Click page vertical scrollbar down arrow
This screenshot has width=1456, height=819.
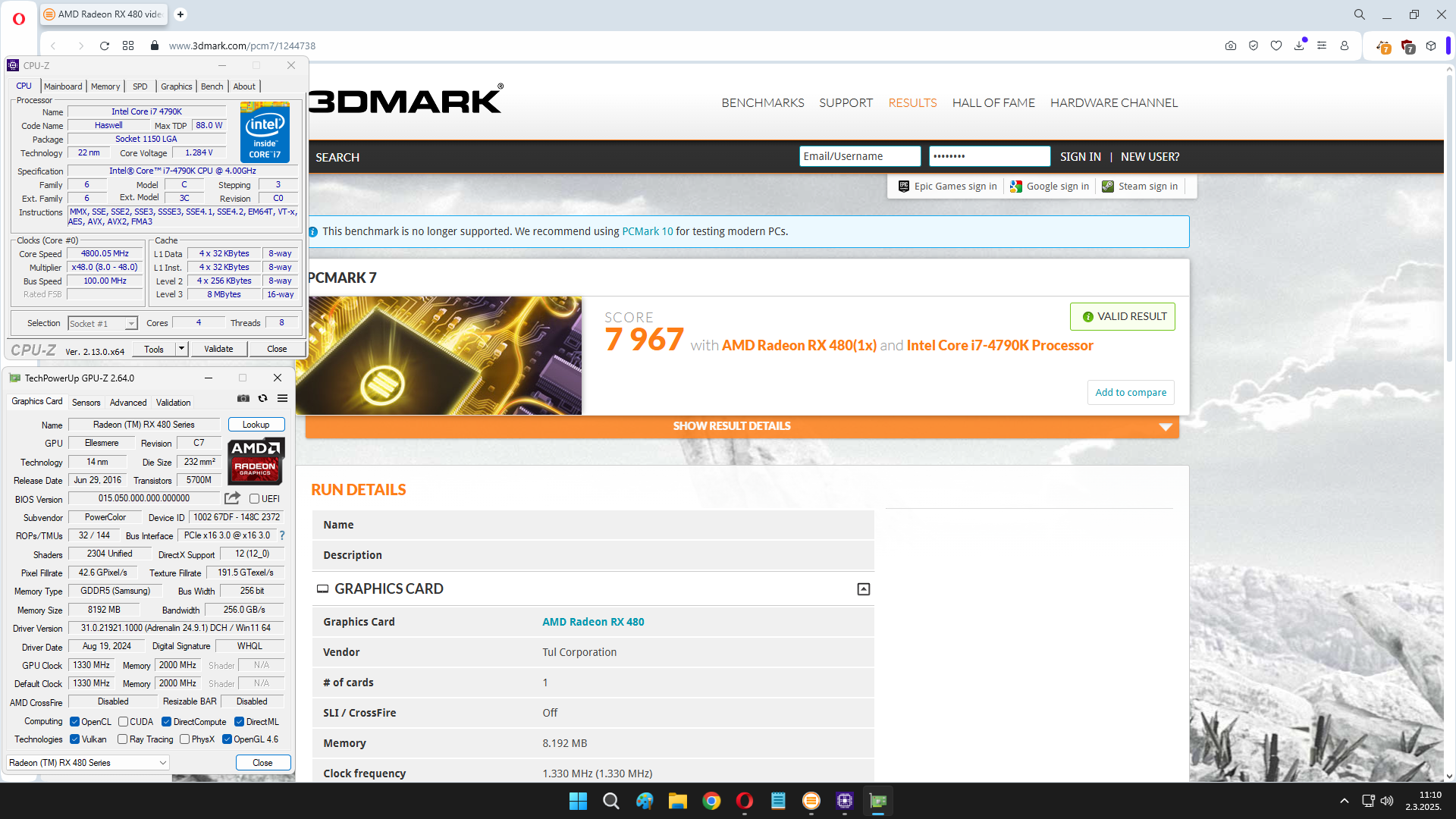tap(1449, 776)
